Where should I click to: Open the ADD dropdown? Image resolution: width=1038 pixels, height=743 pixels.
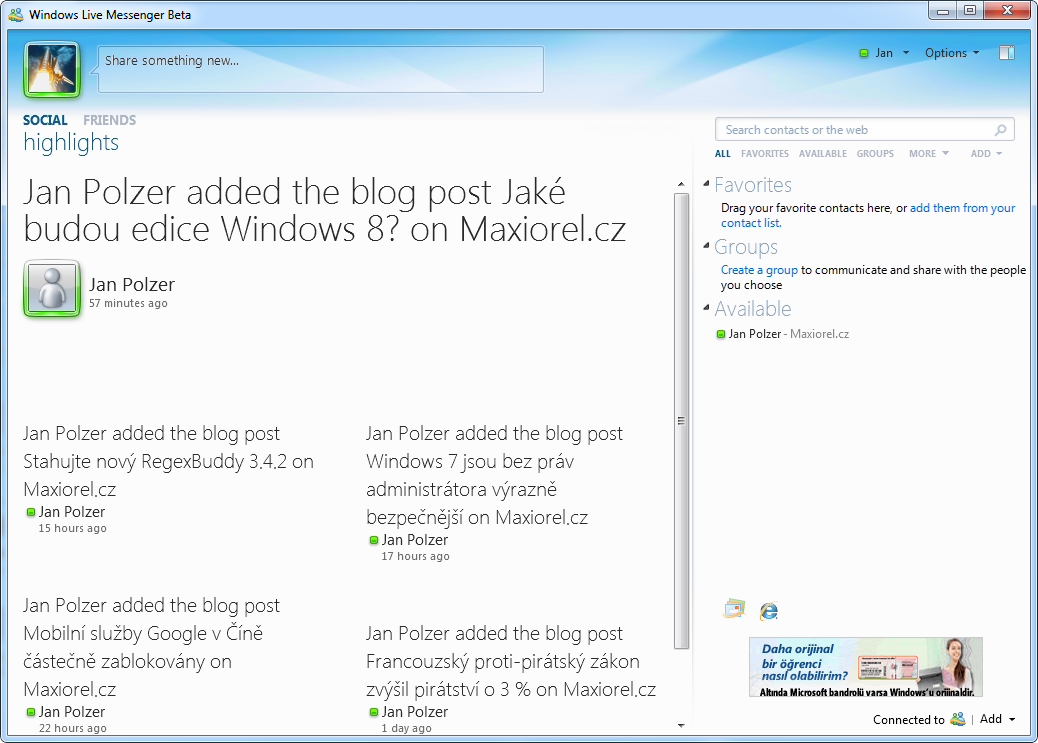coord(986,154)
